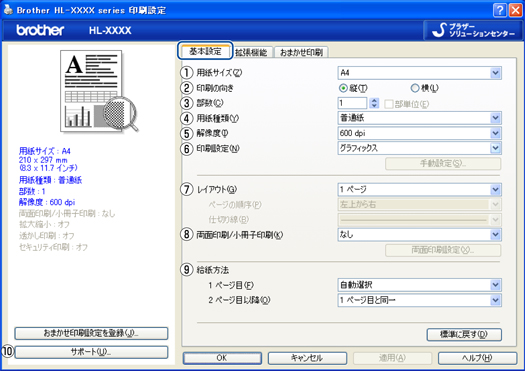The width and height of the screenshot is (525, 371).
Task: Open the 両面印刷/小冊子印刷 dropdown showing なし
Action: coord(420,235)
